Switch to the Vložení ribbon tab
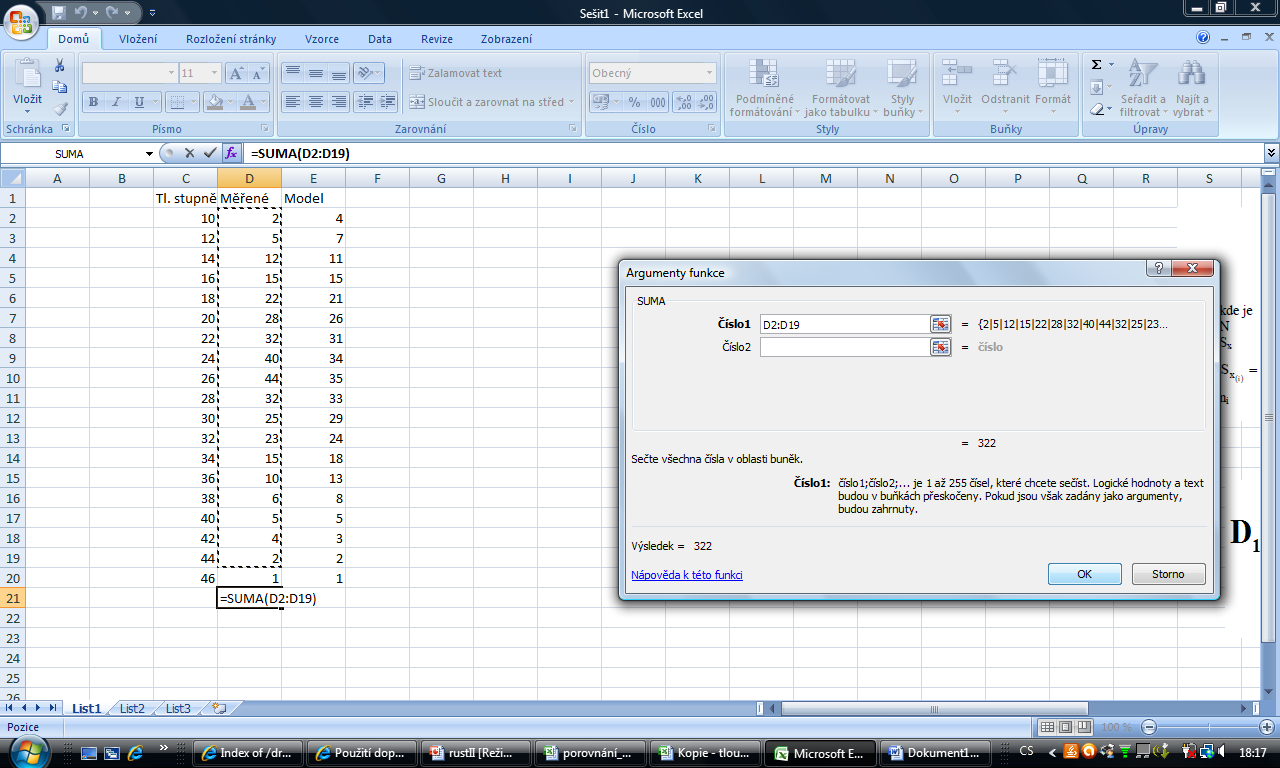Screen dimensions: 1280x768 [x=138, y=39]
